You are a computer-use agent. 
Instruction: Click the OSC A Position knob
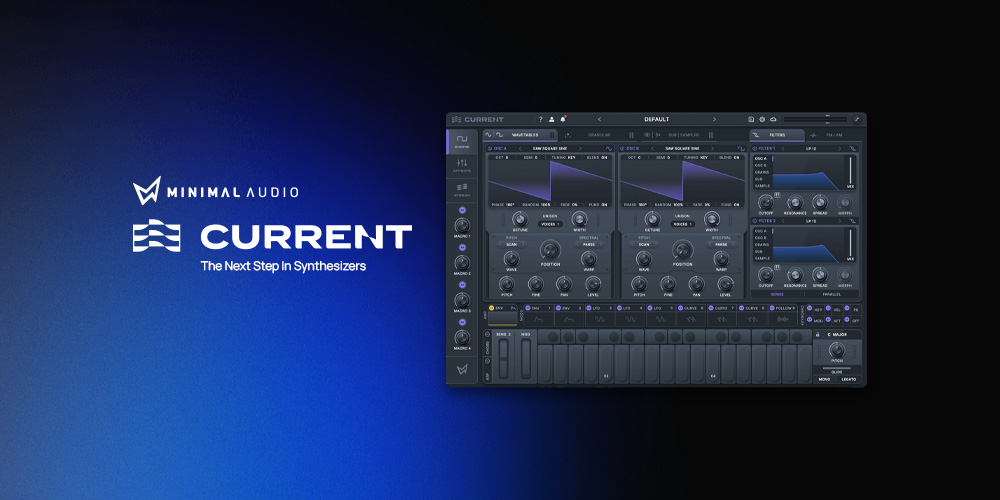pyautogui.click(x=549, y=250)
